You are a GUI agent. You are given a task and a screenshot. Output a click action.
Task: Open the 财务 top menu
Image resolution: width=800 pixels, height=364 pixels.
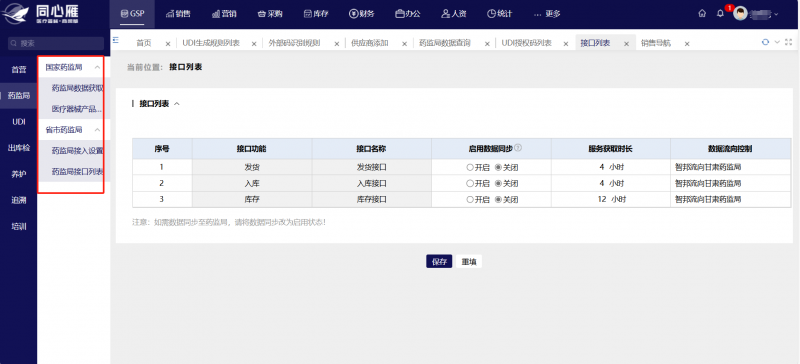362,14
